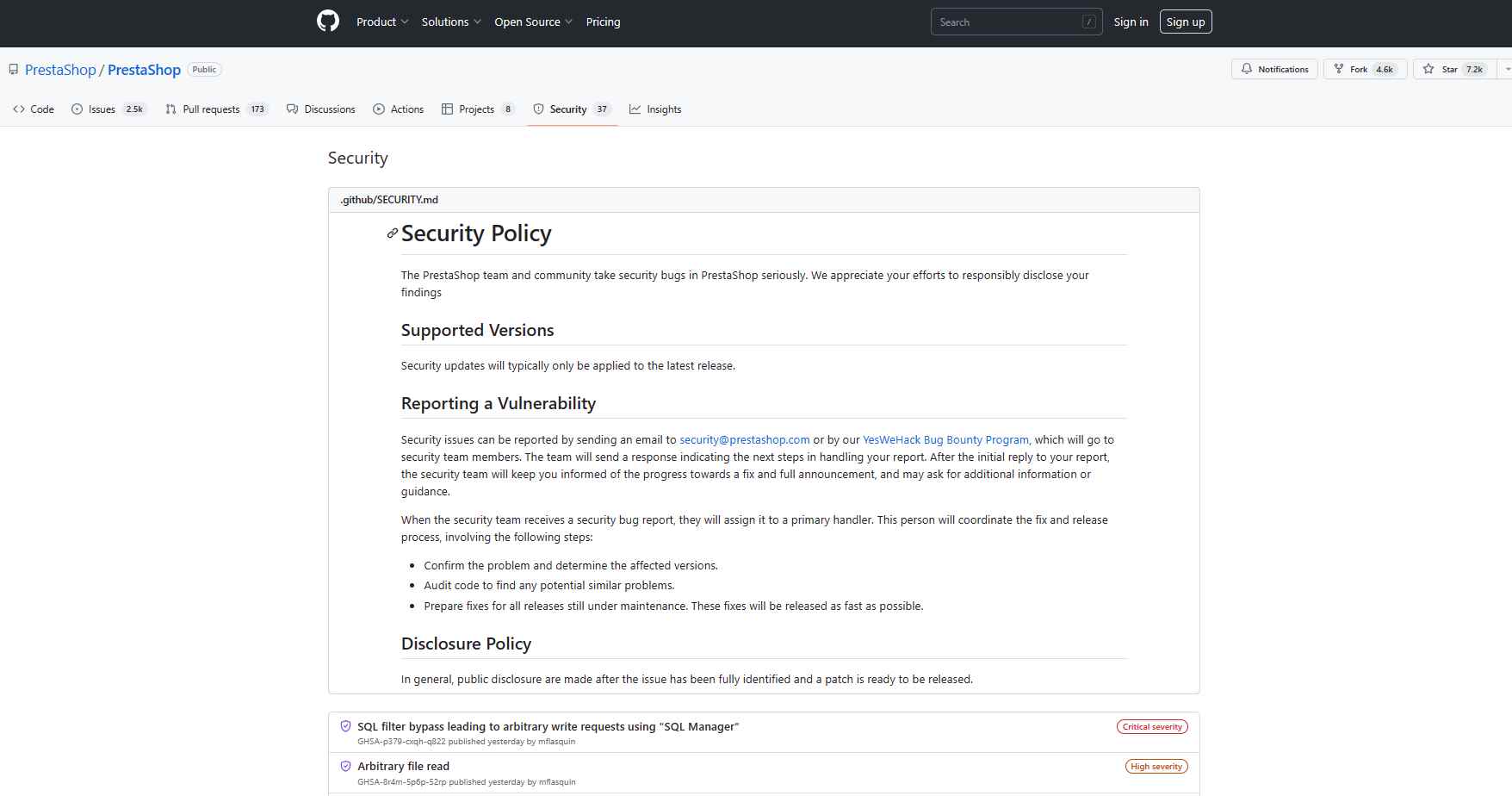Click the .github/SECURITY.md file path
The height and width of the screenshot is (796, 1512).
[389, 200]
